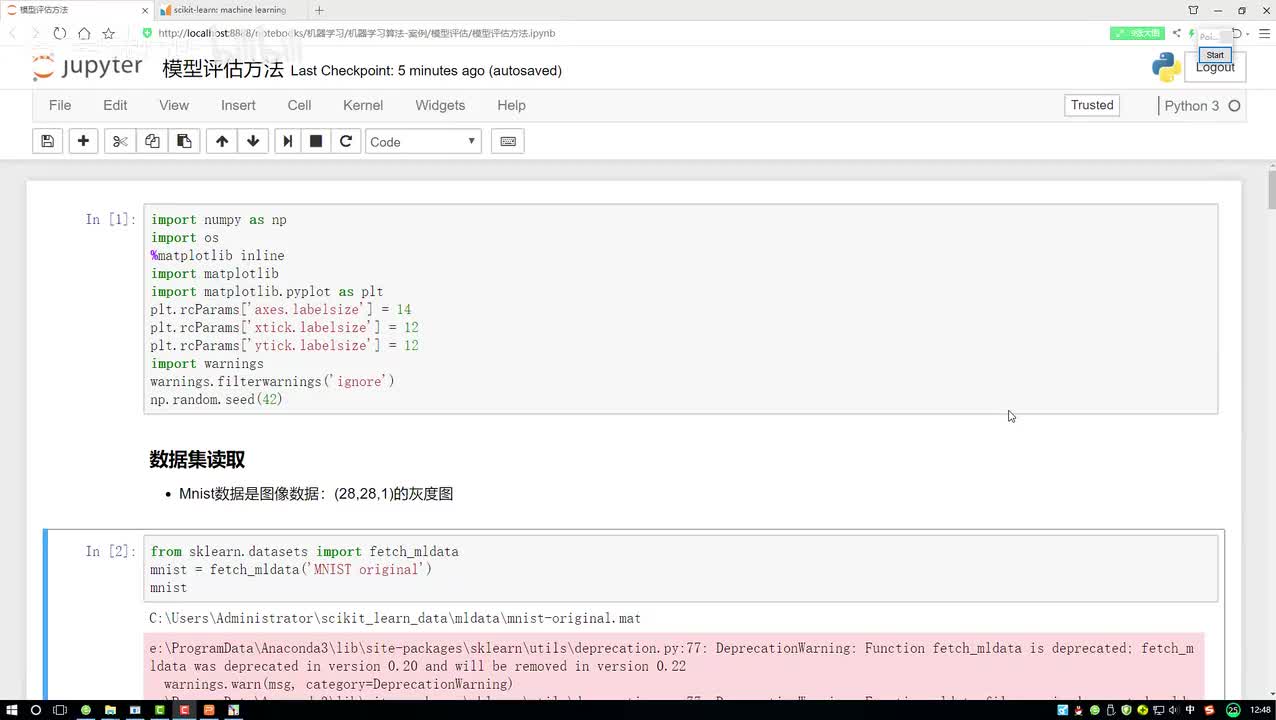Close the 模型评估方法 browser tab
Viewport: 1276px width, 720px height.
click(146, 10)
